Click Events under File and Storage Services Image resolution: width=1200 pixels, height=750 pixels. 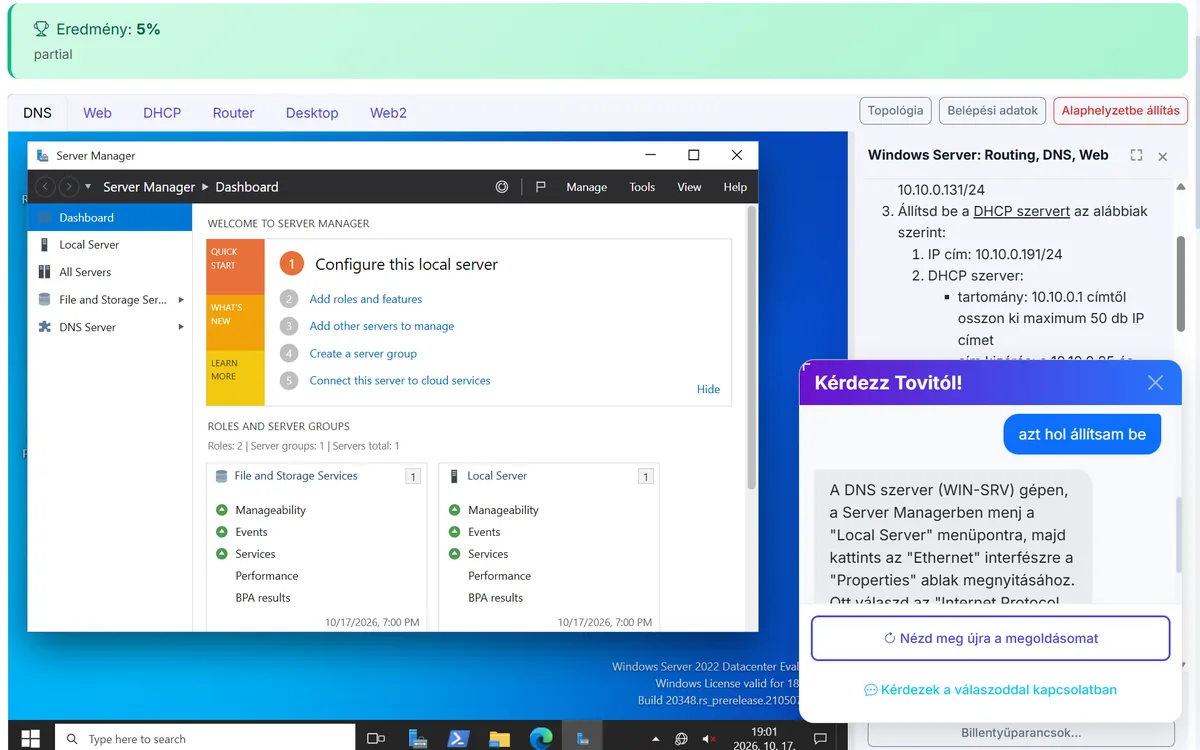251,532
